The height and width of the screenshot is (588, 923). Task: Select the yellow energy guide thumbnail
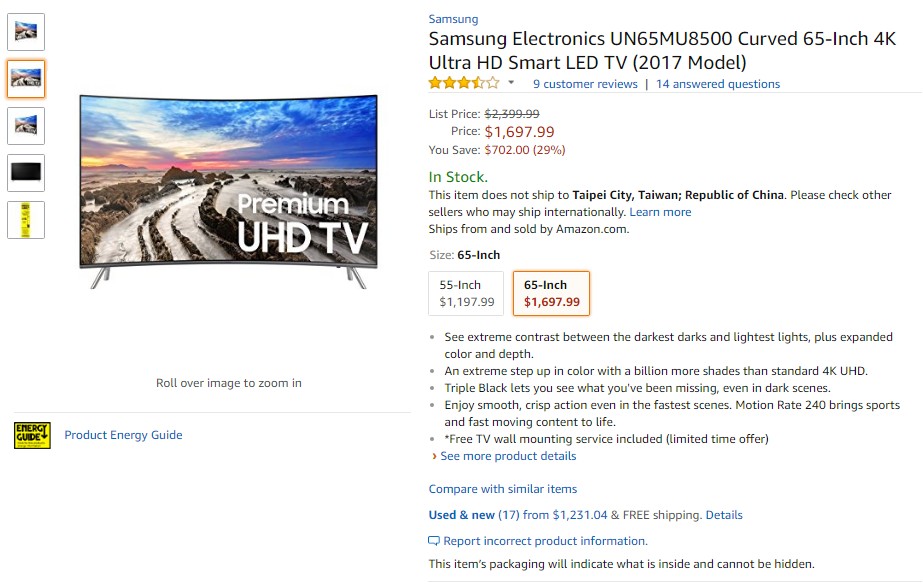(26, 219)
